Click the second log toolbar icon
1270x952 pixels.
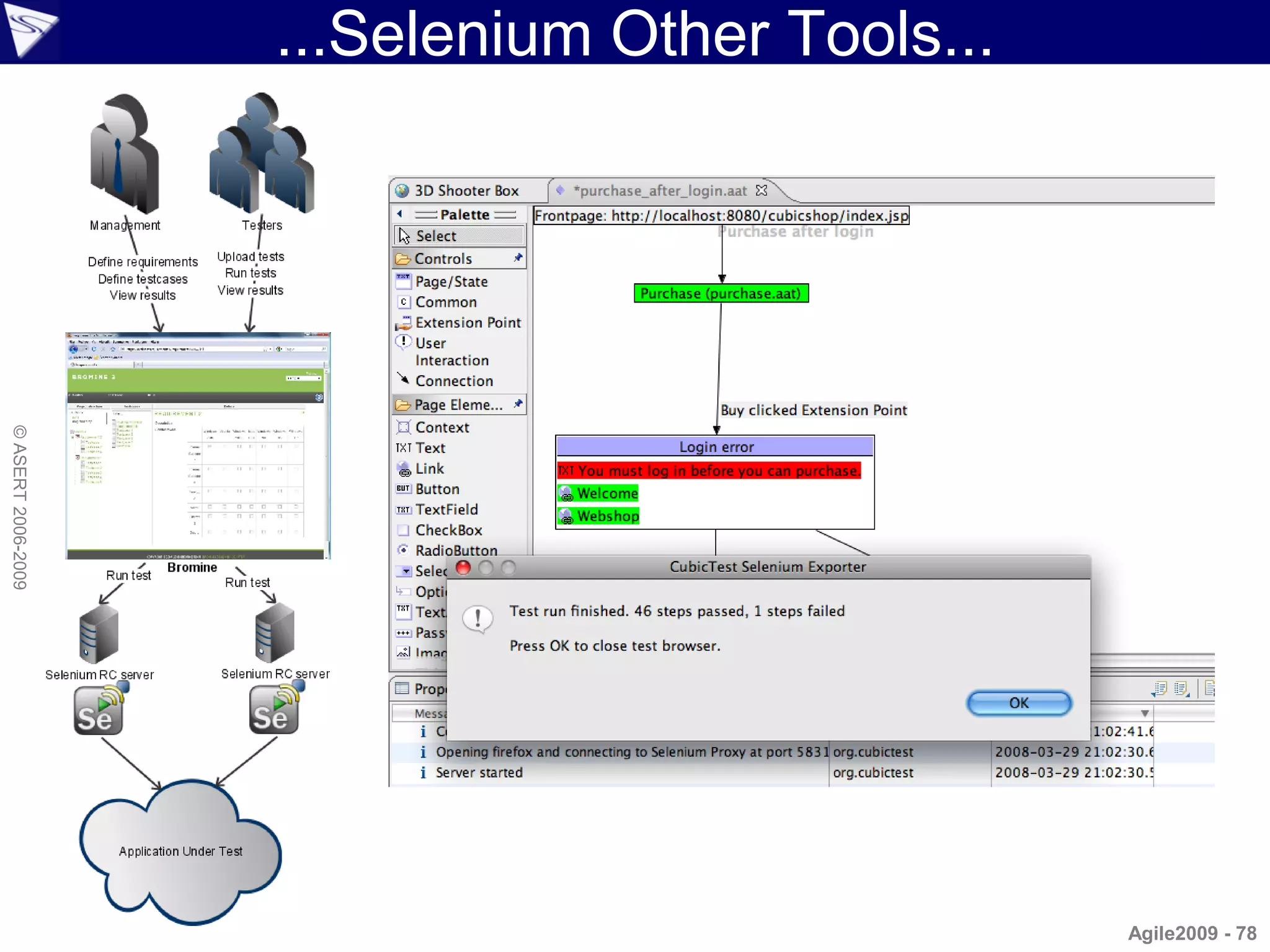click(1182, 689)
